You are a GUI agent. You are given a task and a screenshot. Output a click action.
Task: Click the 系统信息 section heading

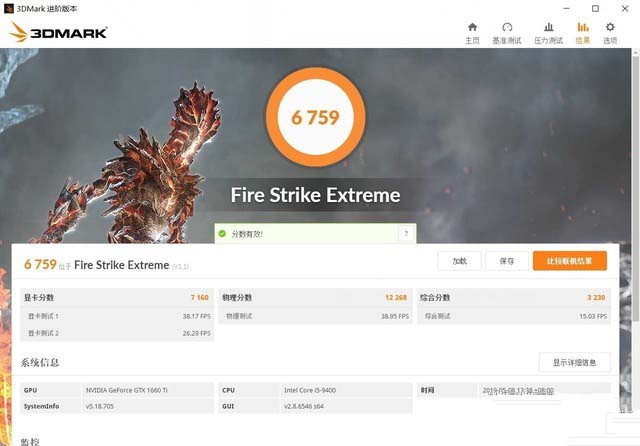[x=40, y=362]
